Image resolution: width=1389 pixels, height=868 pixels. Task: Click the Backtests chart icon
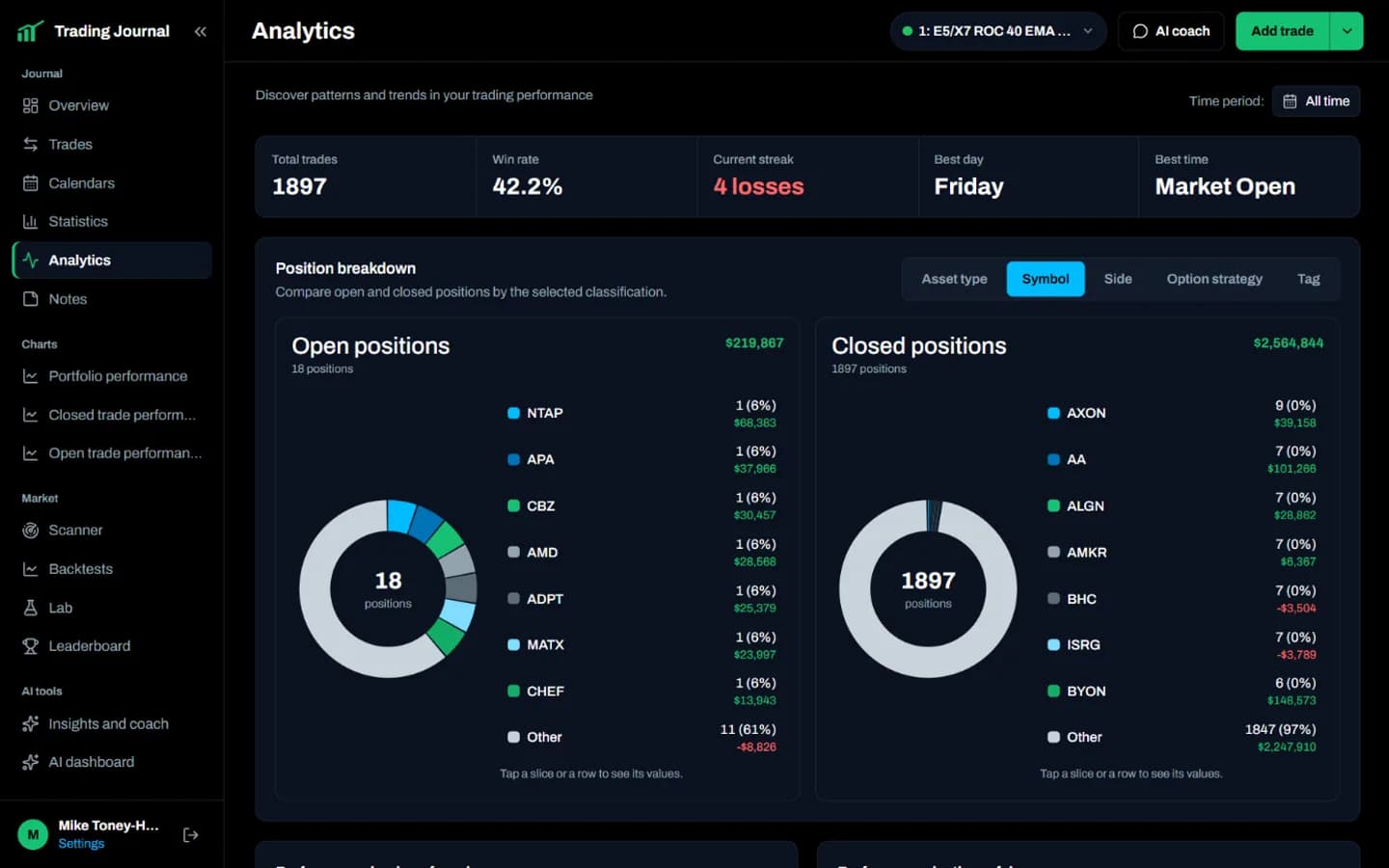tap(31, 569)
